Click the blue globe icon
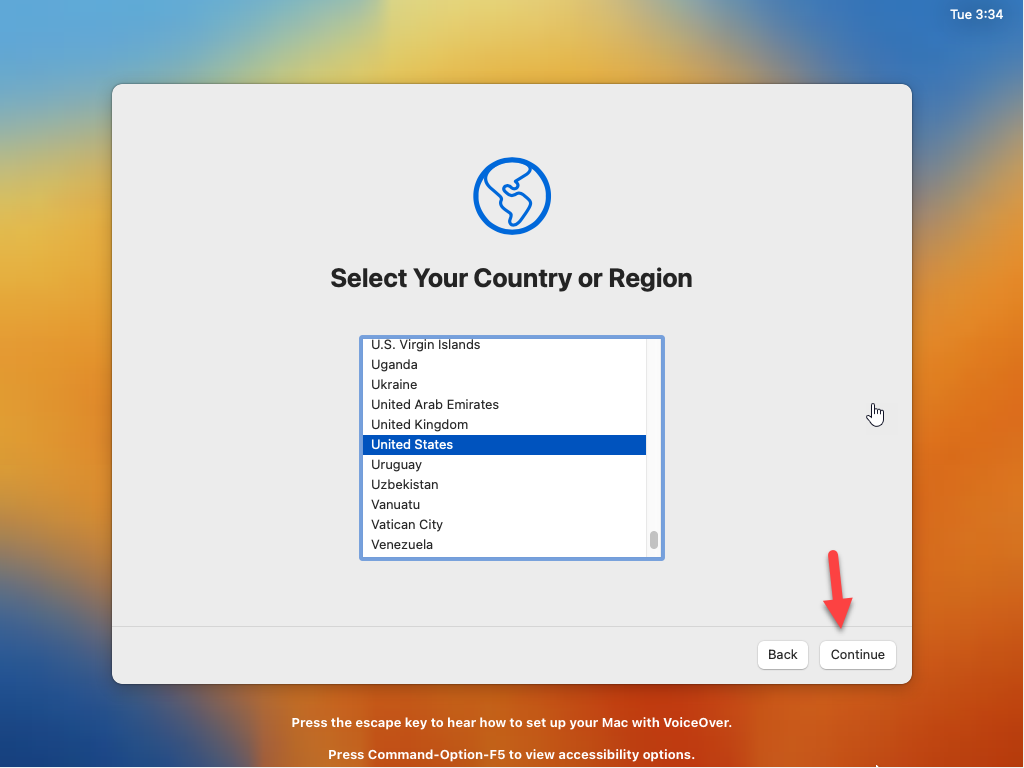This screenshot has width=1024, height=768. pos(512,196)
